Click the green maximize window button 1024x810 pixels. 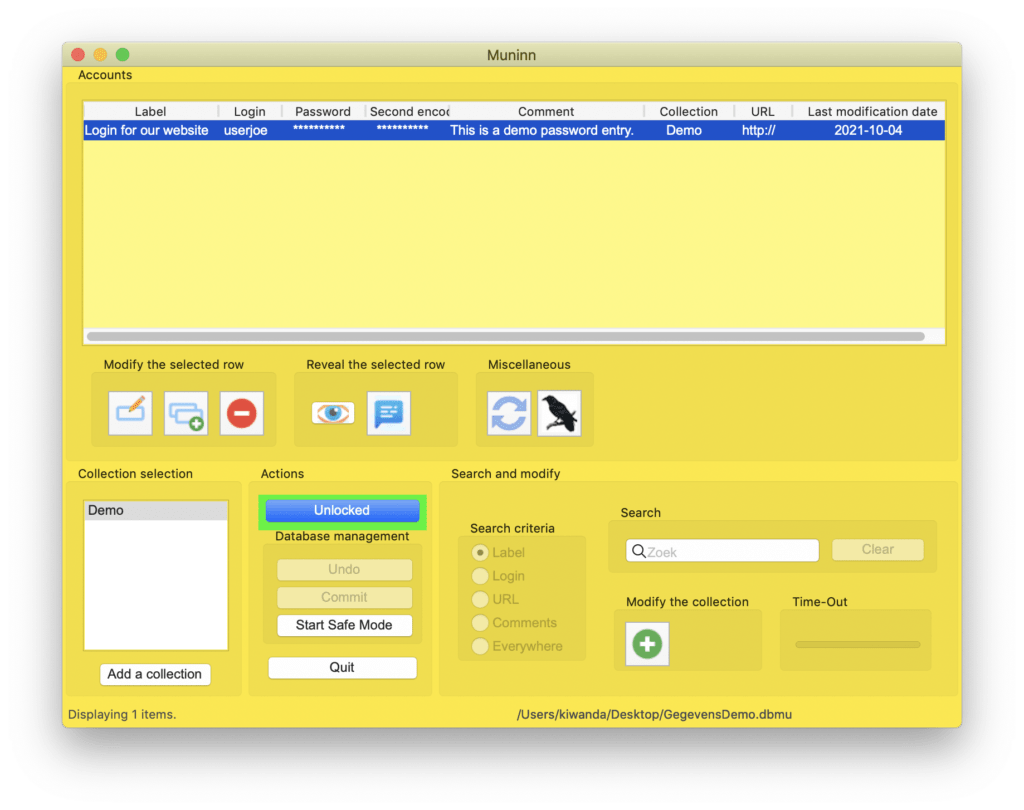pyautogui.click(x=122, y=55)
